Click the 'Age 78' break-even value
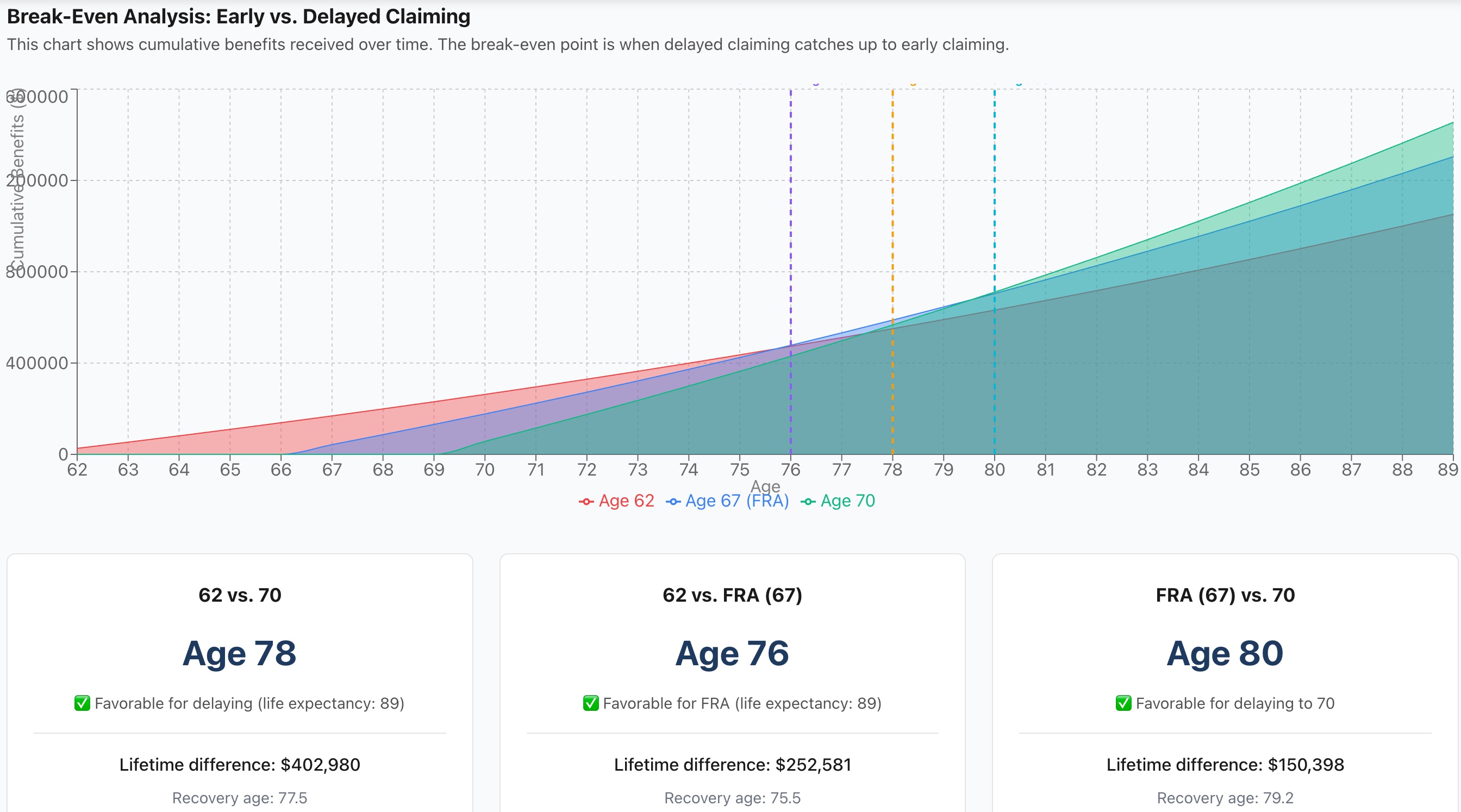1461x812 pixels. pos(239,653)
